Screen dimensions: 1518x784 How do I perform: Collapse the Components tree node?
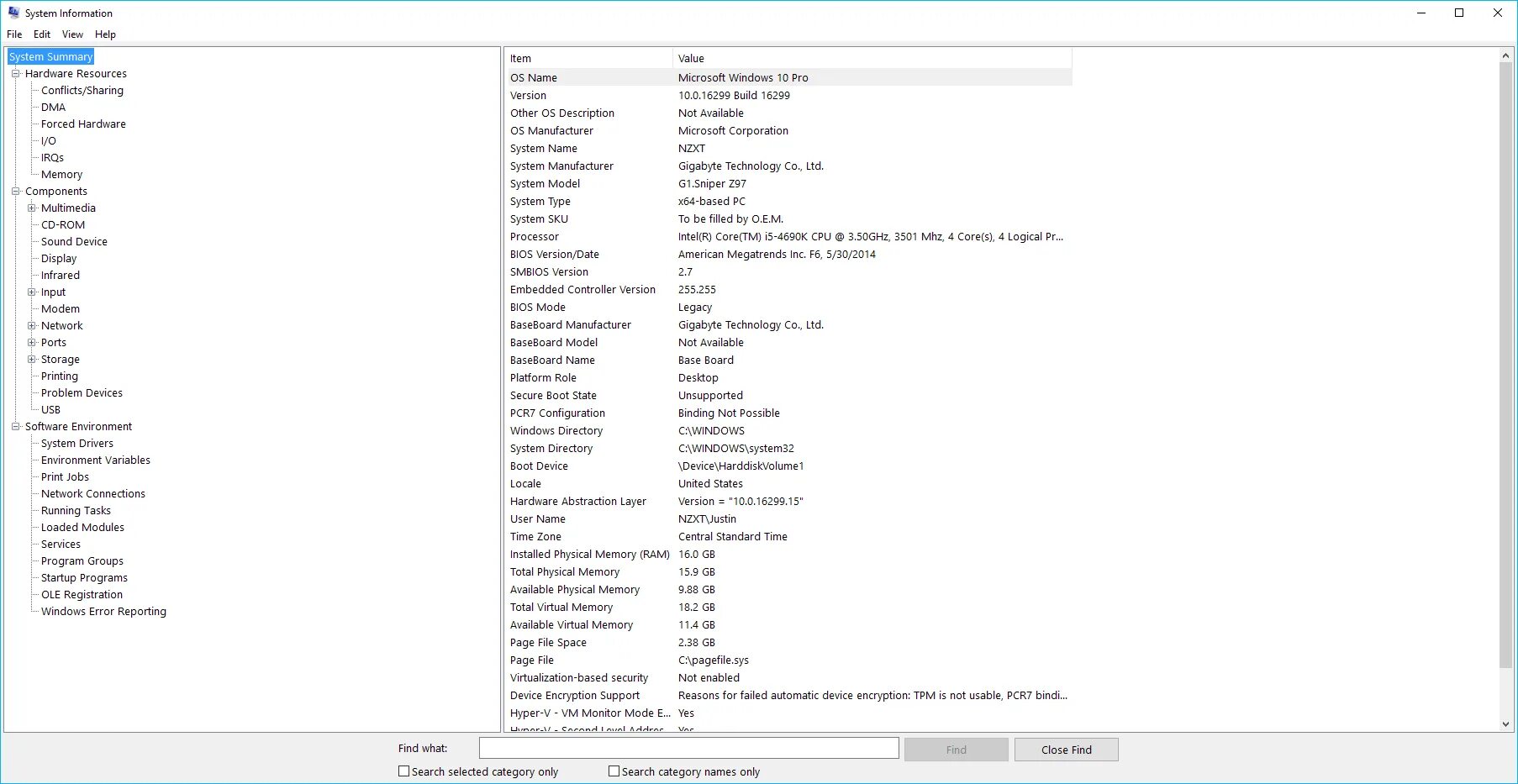click(15, 191)
